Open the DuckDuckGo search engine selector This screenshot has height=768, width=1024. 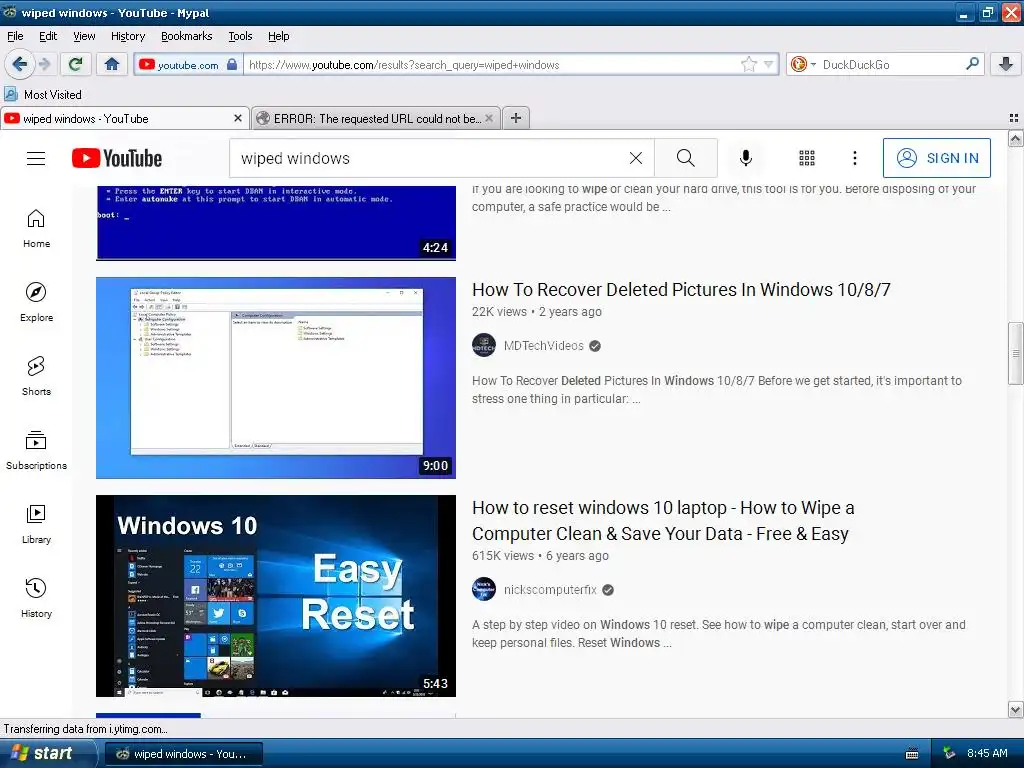pos(803,64)
